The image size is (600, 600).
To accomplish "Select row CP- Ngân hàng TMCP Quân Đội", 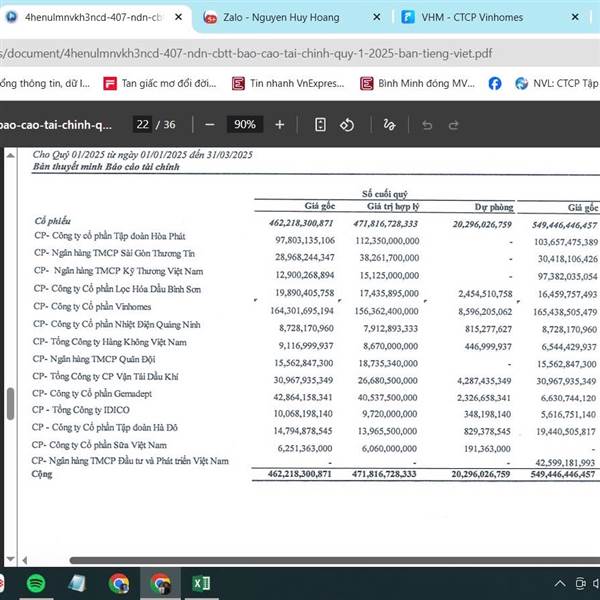I will (94, 359).
